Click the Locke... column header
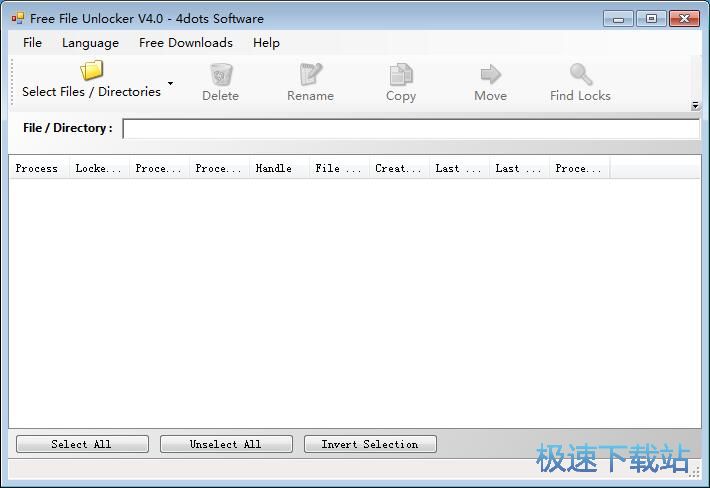 pos(99,168)
